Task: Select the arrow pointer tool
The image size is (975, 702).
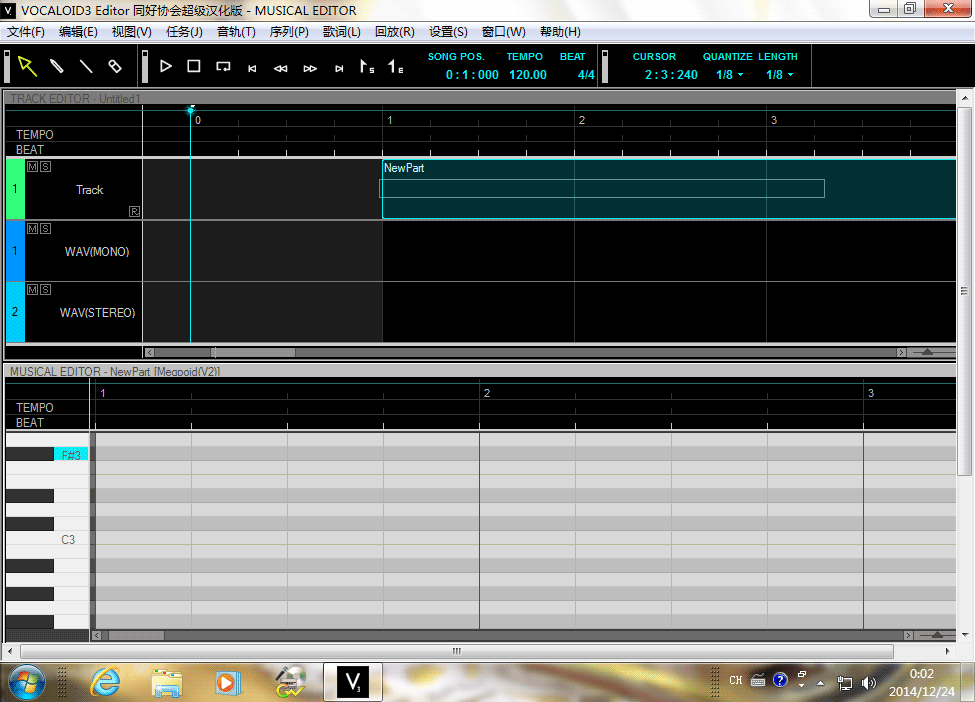Action: point(27,66)
